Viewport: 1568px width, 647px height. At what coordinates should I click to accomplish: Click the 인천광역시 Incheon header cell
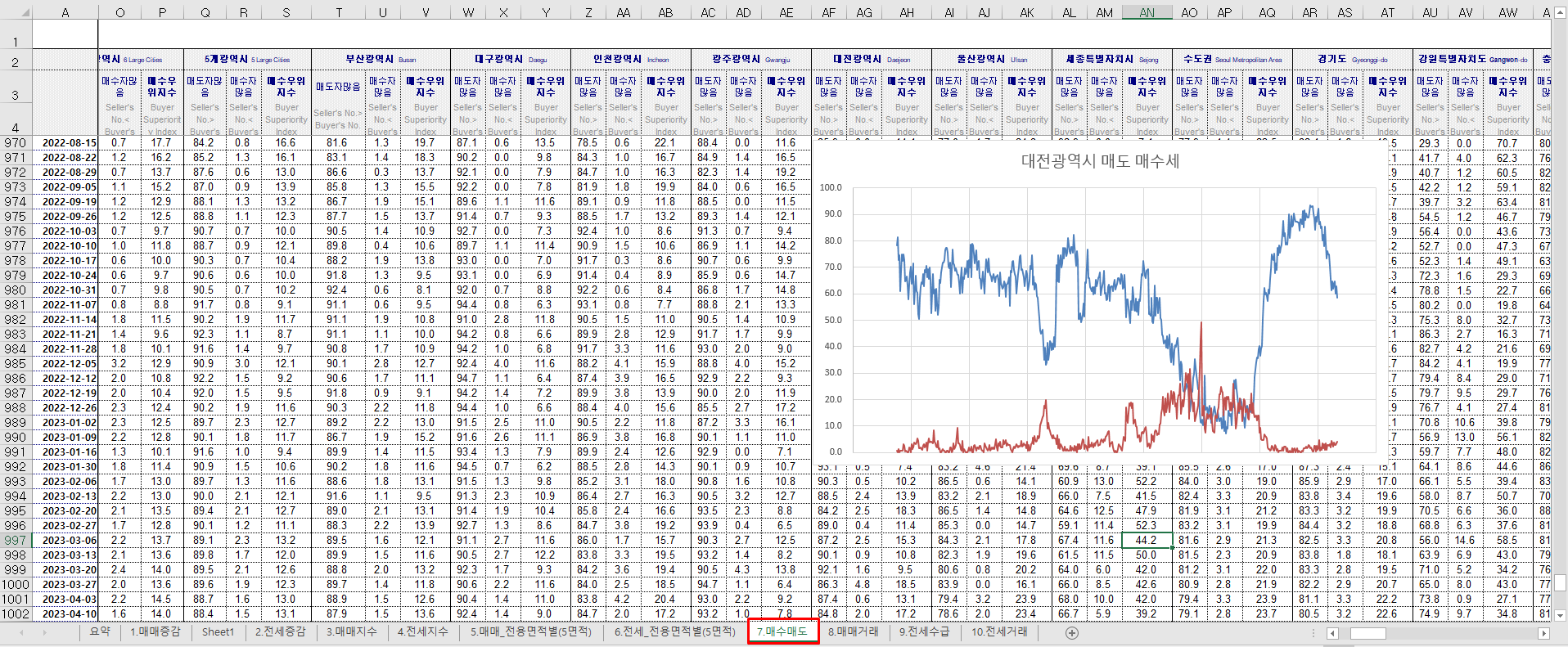tap(631, 59)
